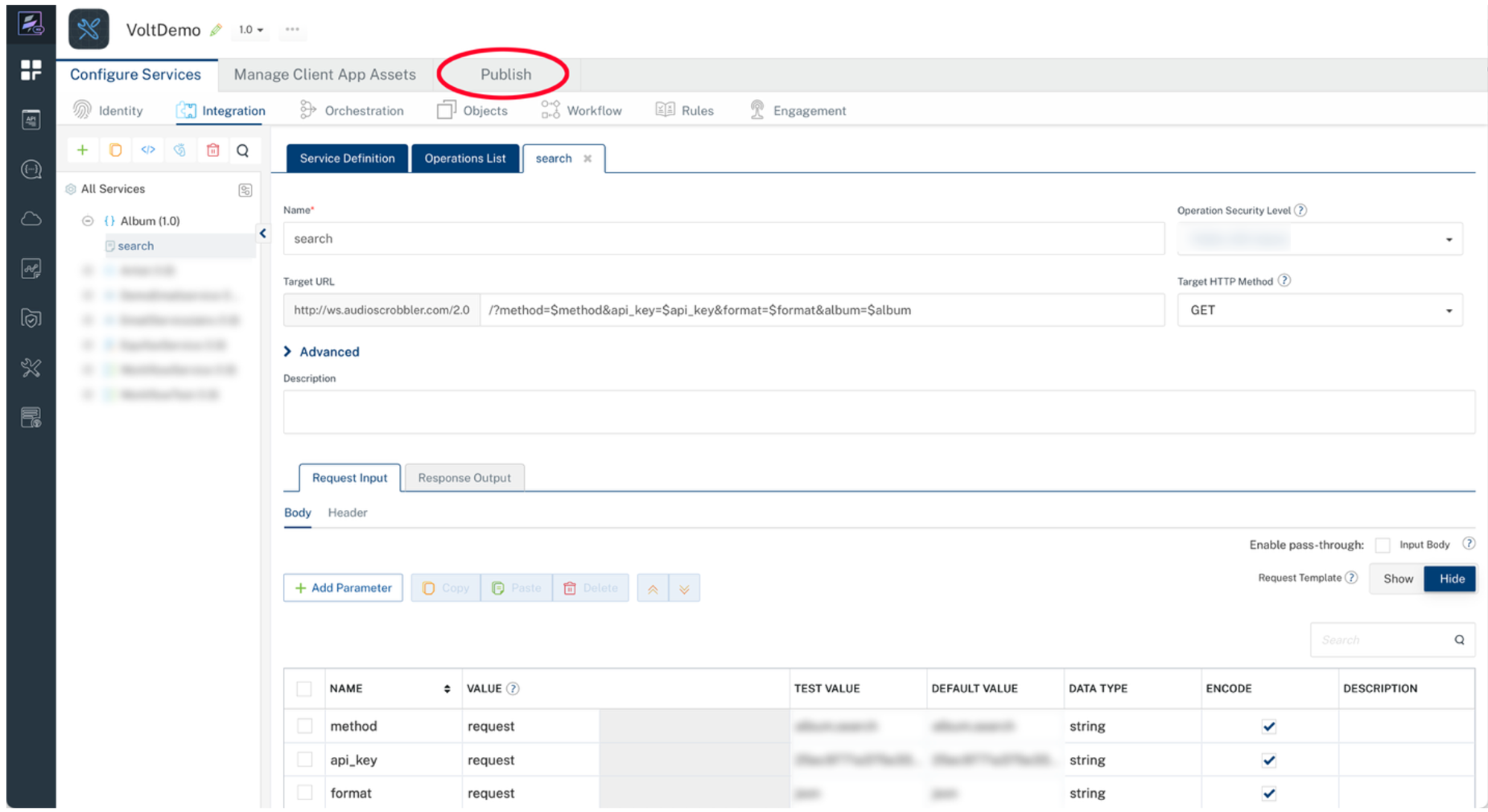
Task: Click the green plus add service icon
Action: click(x=83, y=150)
